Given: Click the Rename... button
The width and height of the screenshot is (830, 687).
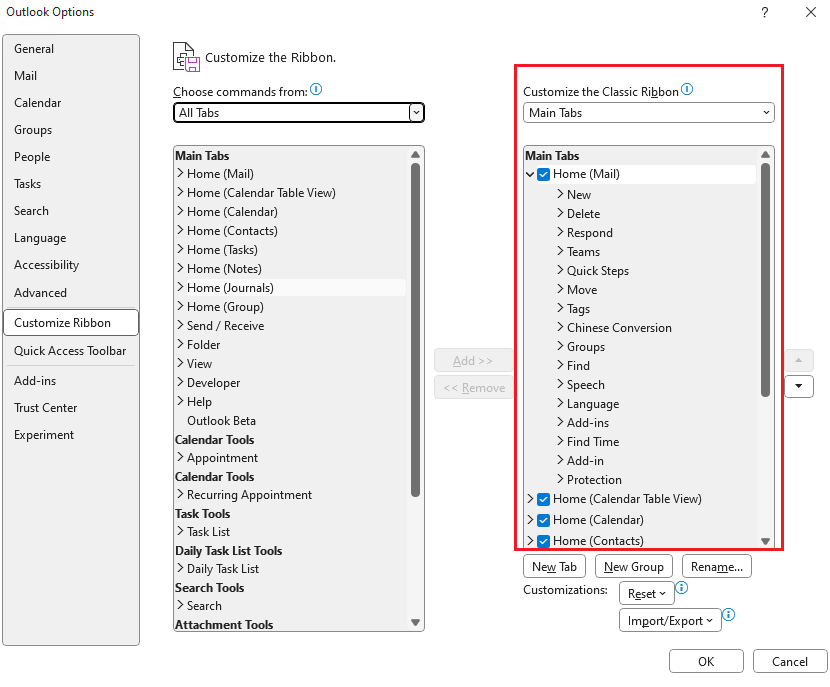Looking at the screenshot, I should point(717,567).
